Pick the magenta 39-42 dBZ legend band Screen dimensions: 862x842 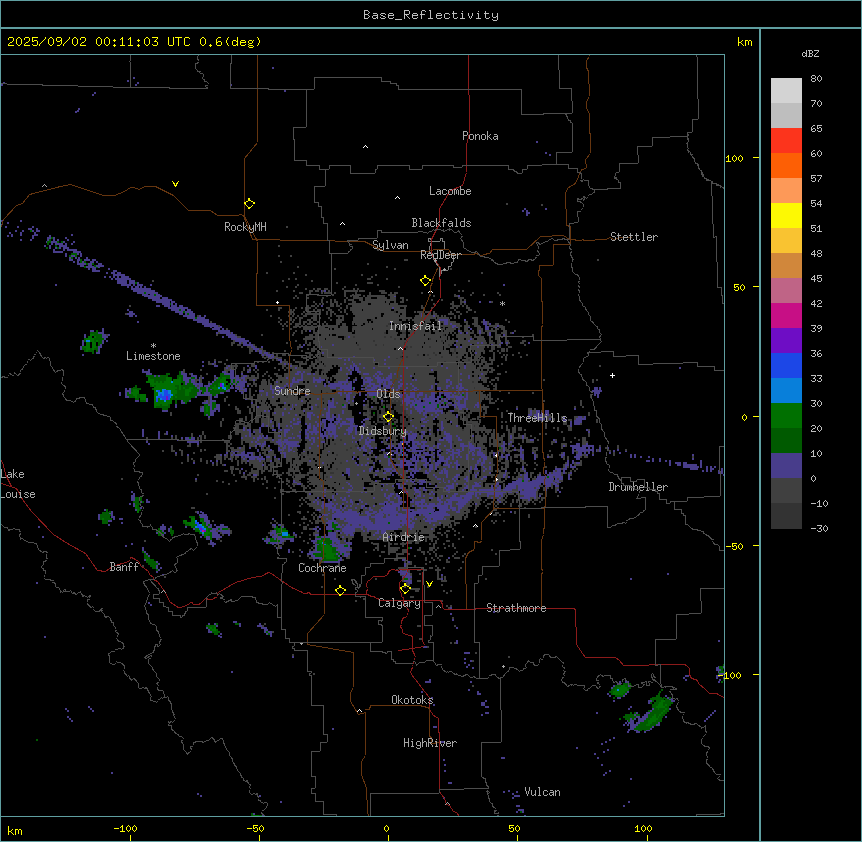click(x=786, y=315)
